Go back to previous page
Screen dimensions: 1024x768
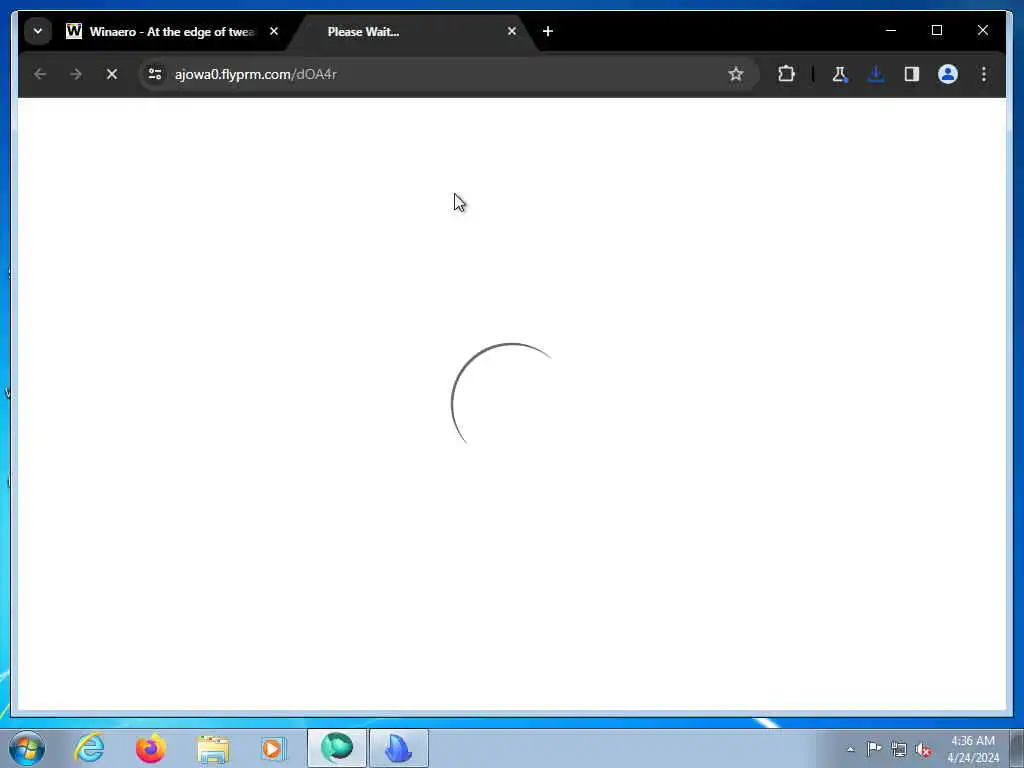(x=40, y=74)
